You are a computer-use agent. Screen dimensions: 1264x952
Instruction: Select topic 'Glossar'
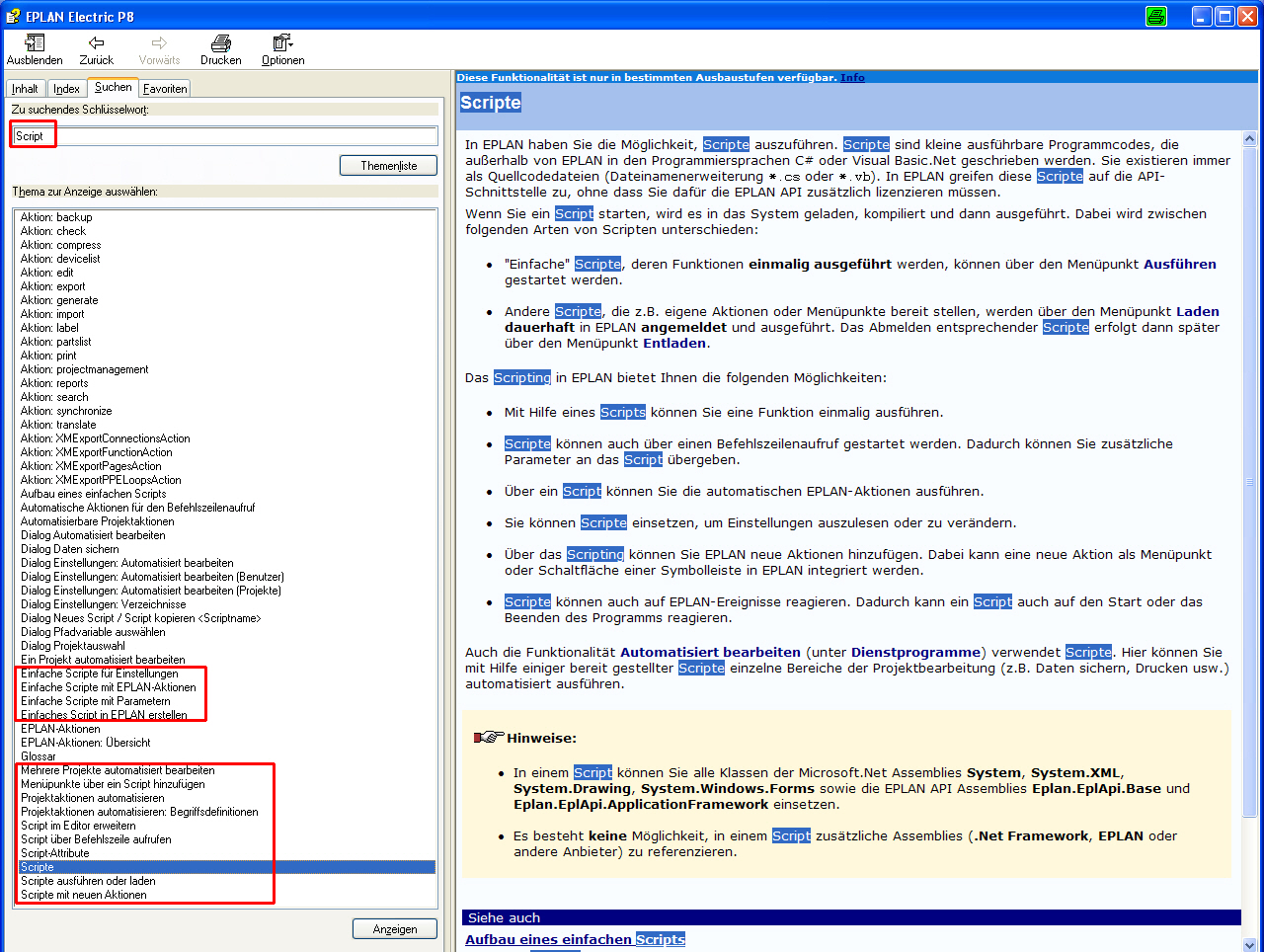coord(39,756)
